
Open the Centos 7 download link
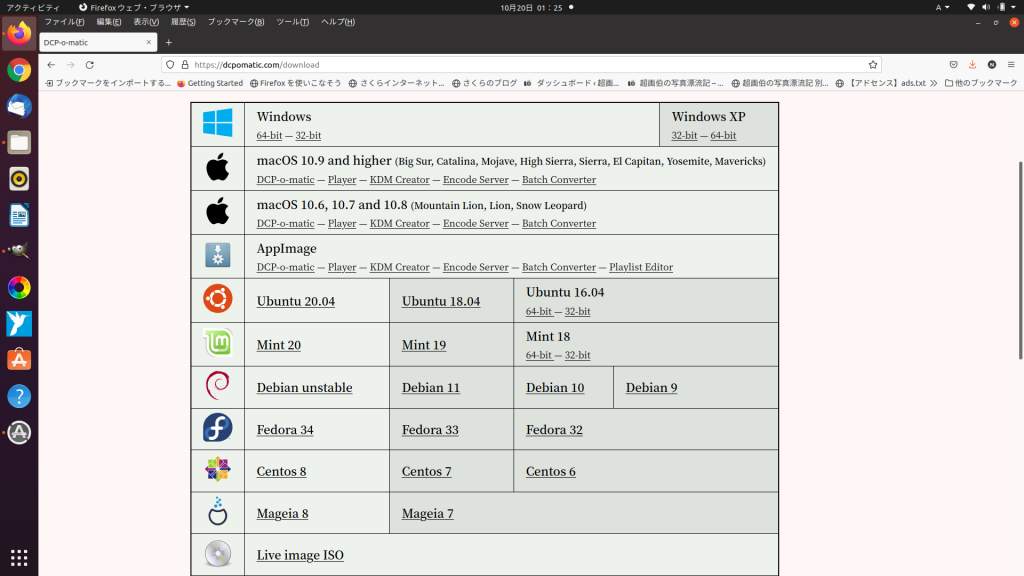(x=426, y=472)
